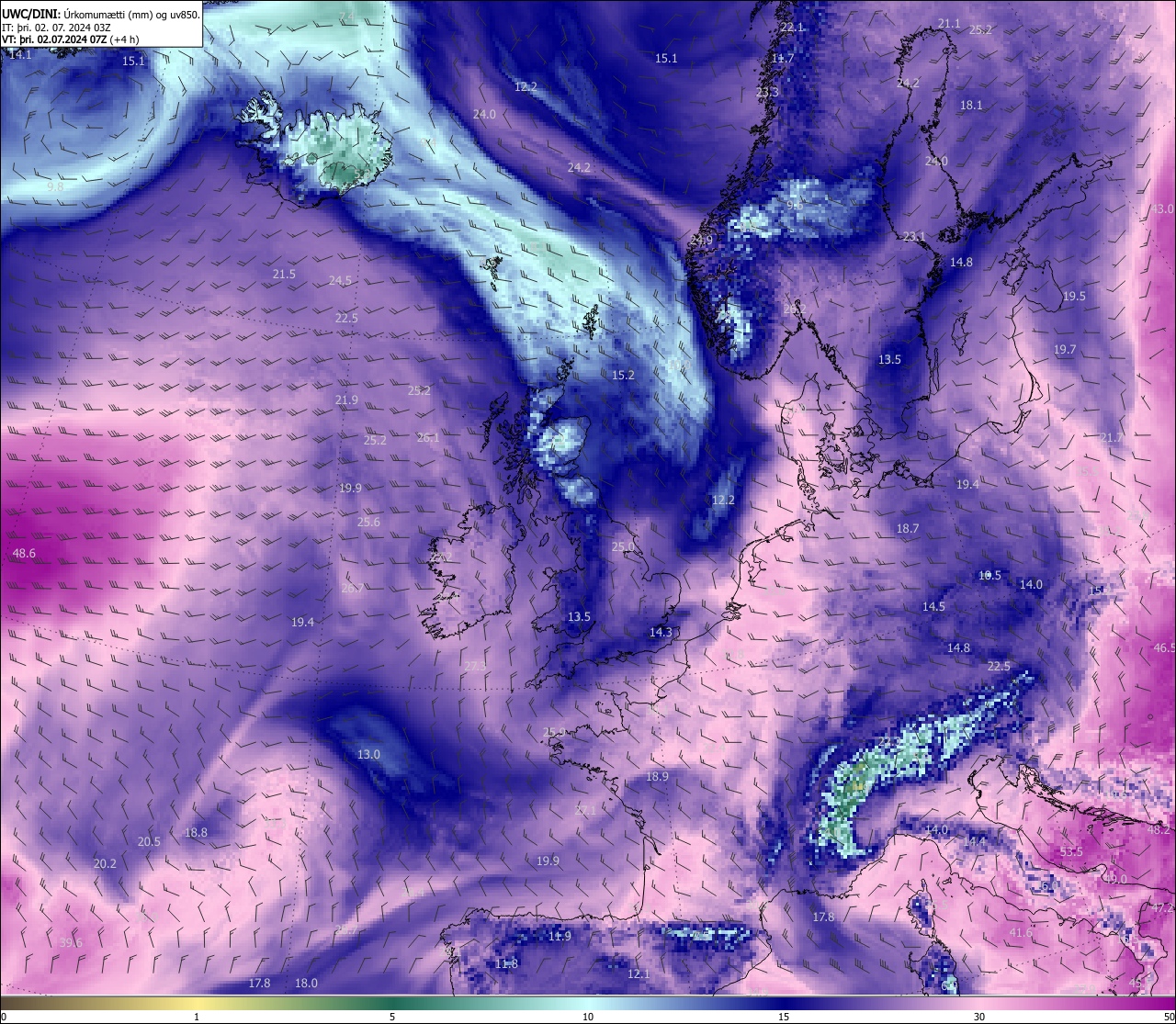
Task: Select the 20.2 value label
Action: (106, 863)
